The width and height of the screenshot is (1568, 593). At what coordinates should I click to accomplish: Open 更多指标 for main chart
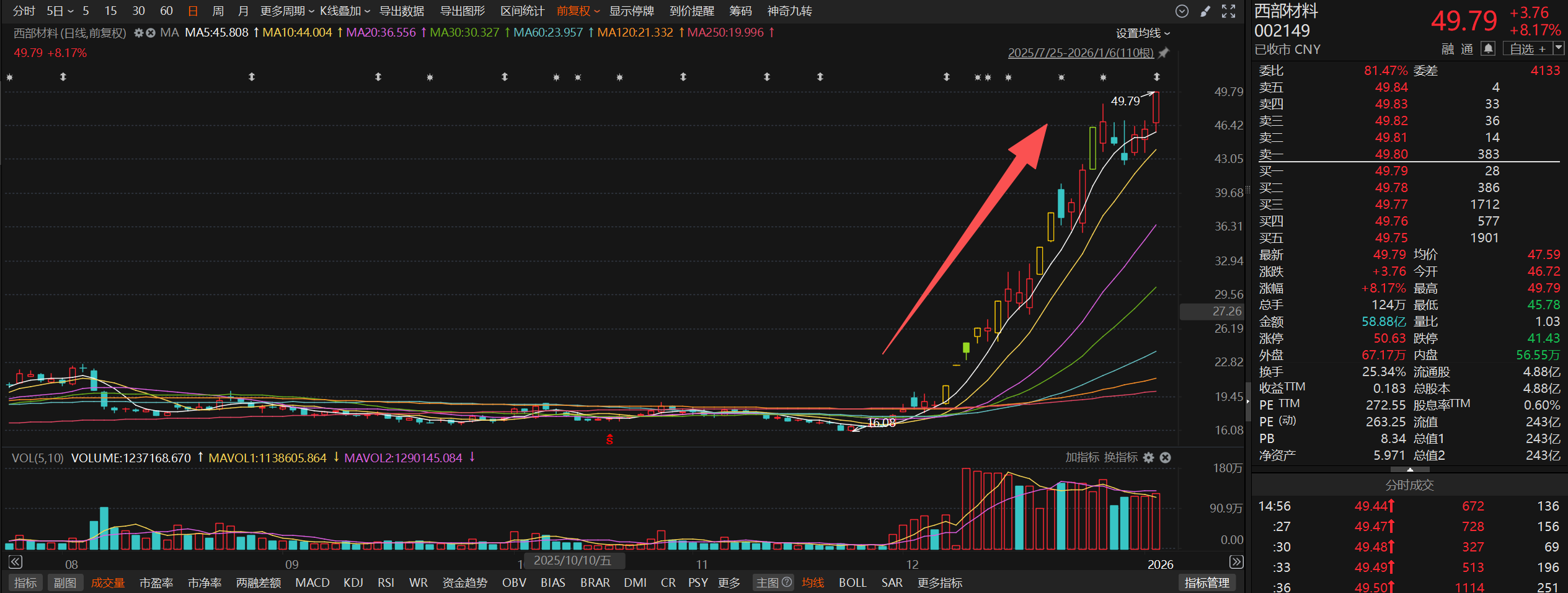click(940, 582)
